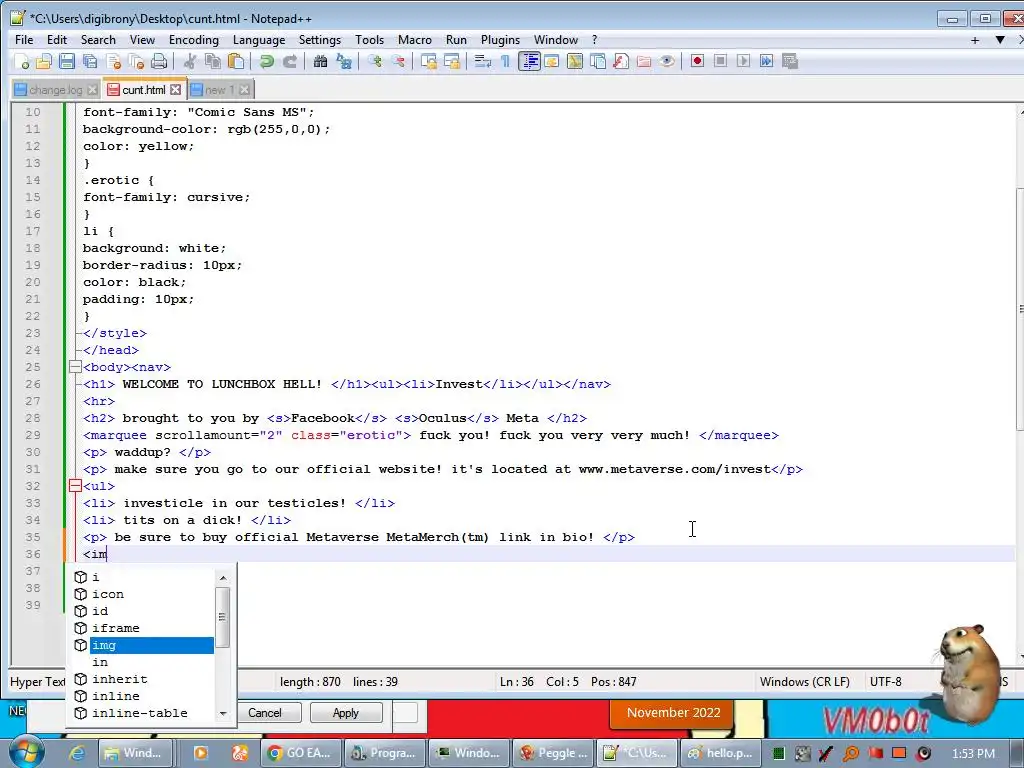Click Windows (CR LF) in status bar
This screenshot has height=768, width=1024.
pyautogui.click(x=805, y=682)
